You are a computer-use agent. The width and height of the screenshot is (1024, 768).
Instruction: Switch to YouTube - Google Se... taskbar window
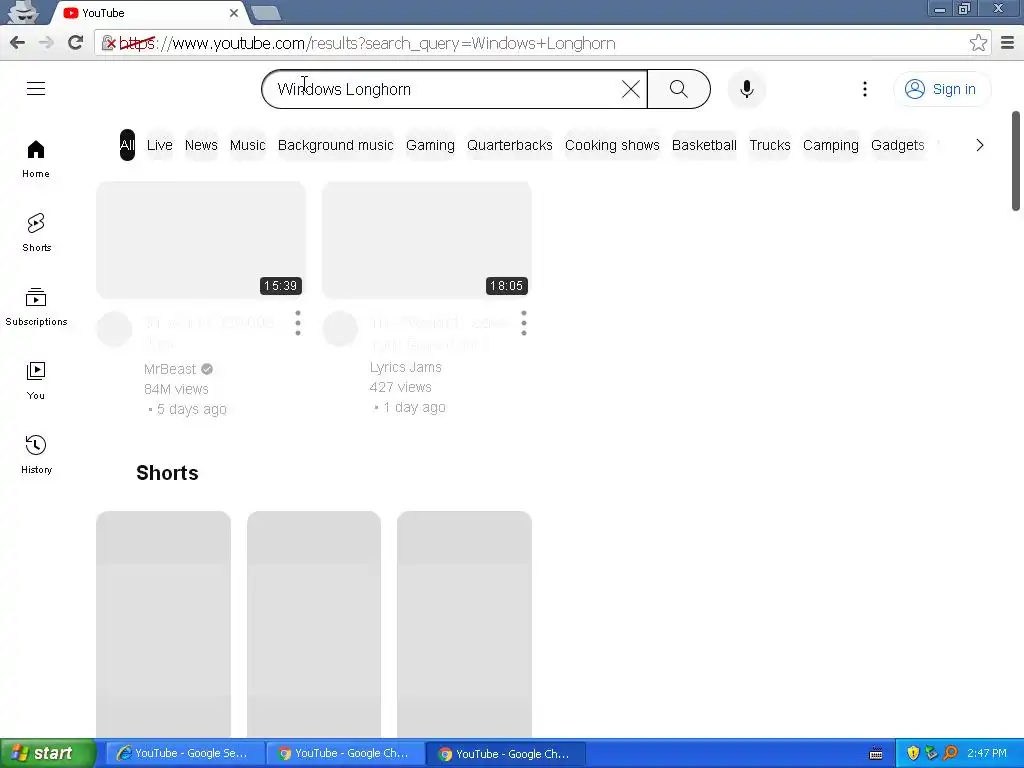[185, 754]
